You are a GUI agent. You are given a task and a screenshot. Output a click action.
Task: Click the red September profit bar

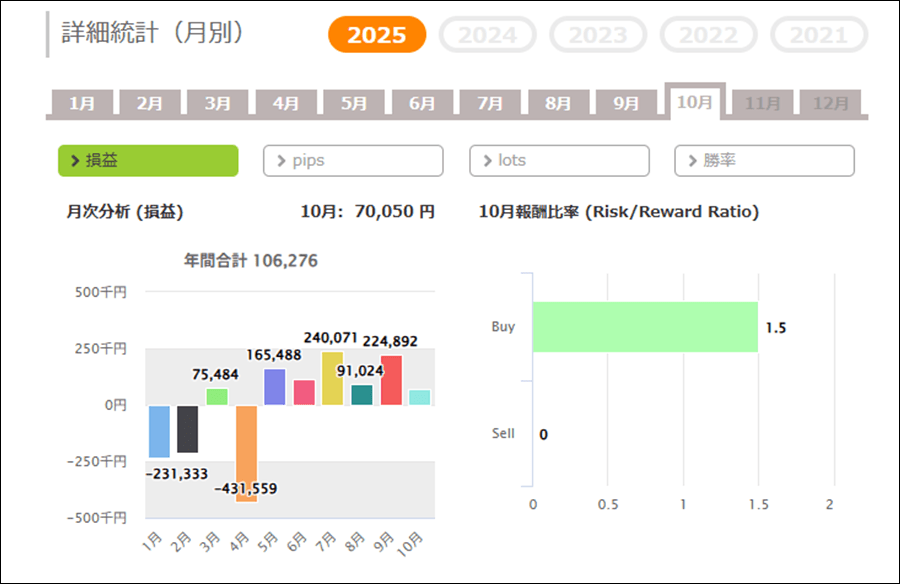(391, 380)
